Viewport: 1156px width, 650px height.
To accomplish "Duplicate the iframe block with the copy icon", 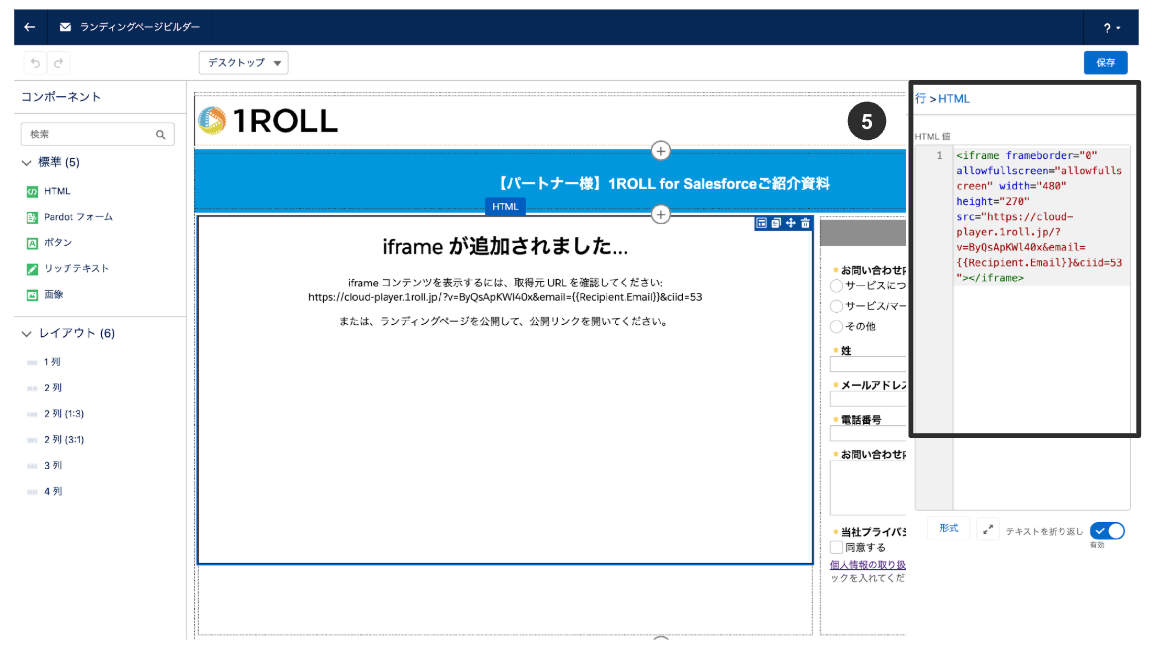I will [x=776, y=223].
